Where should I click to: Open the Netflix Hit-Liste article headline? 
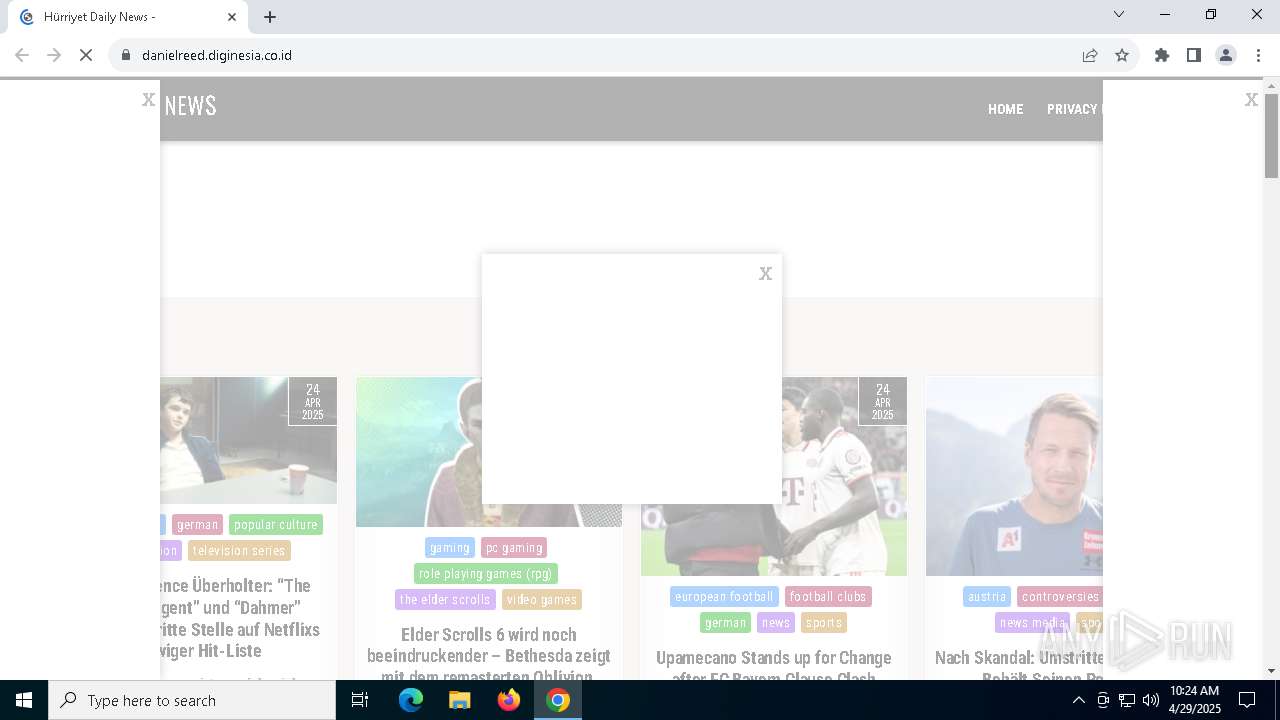pyautogui.click(x=240, y=618)
